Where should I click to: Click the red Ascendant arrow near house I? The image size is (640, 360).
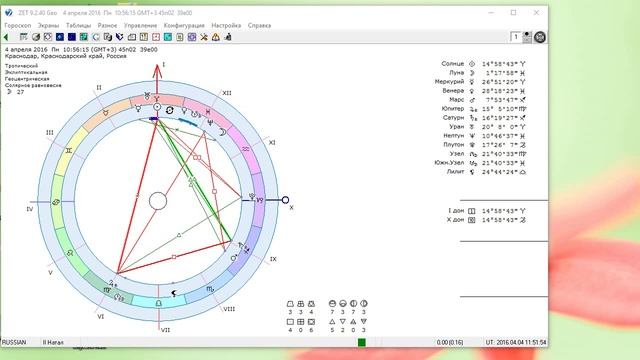pos(157,78)
